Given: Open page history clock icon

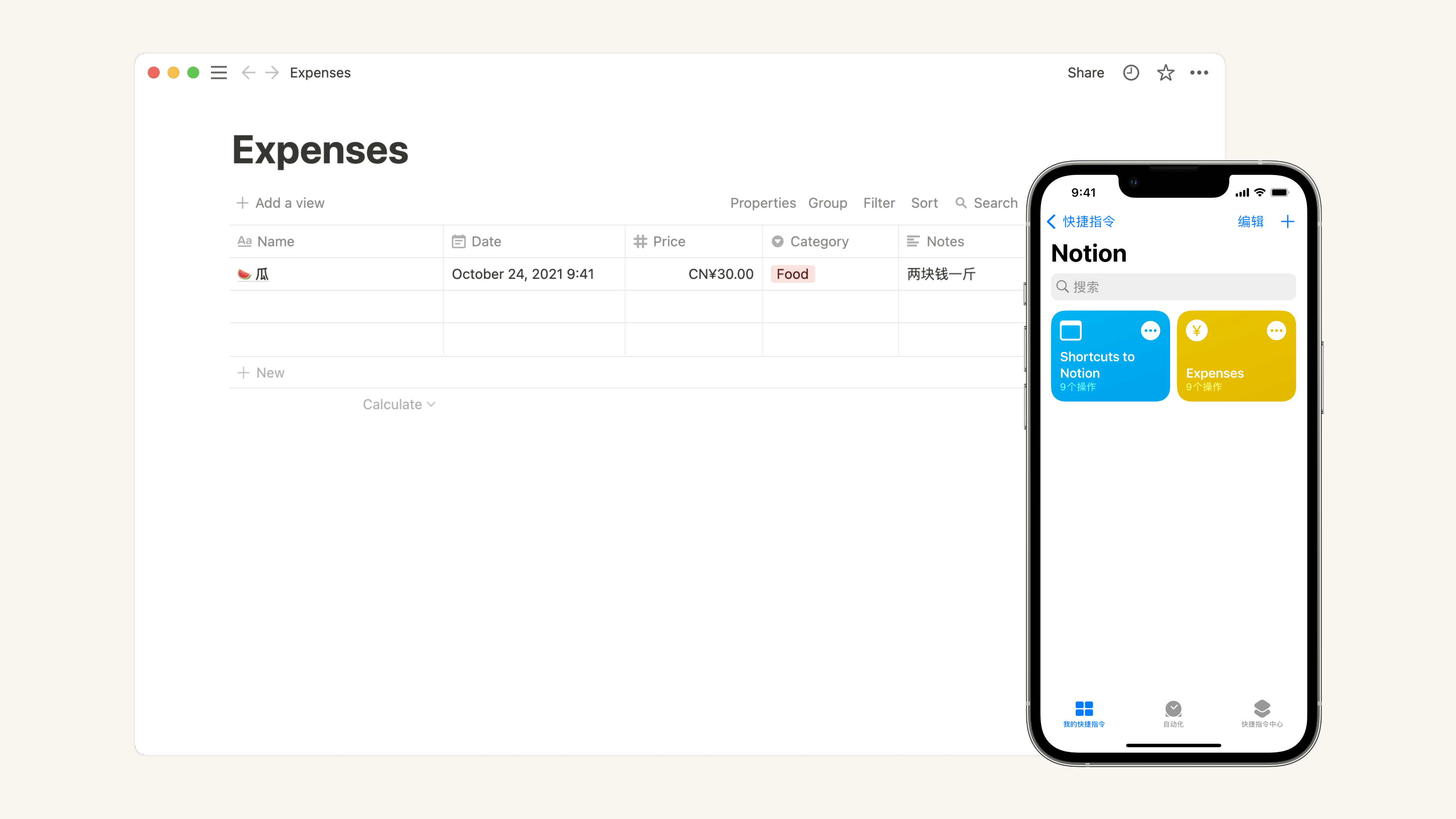Looking at the screenshot, I should 1130,73.
